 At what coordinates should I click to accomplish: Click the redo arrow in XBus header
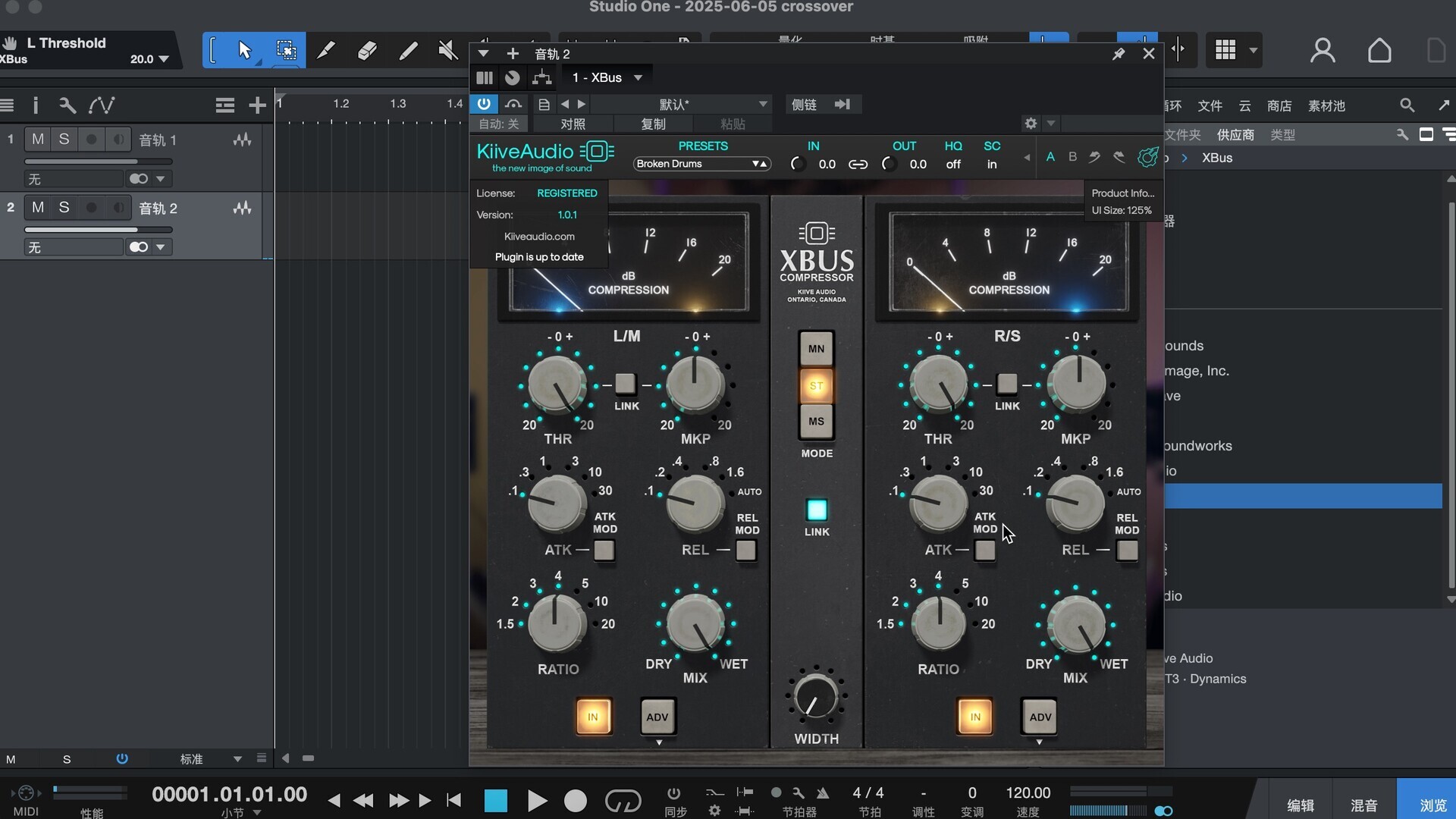tap(1119, 157)
